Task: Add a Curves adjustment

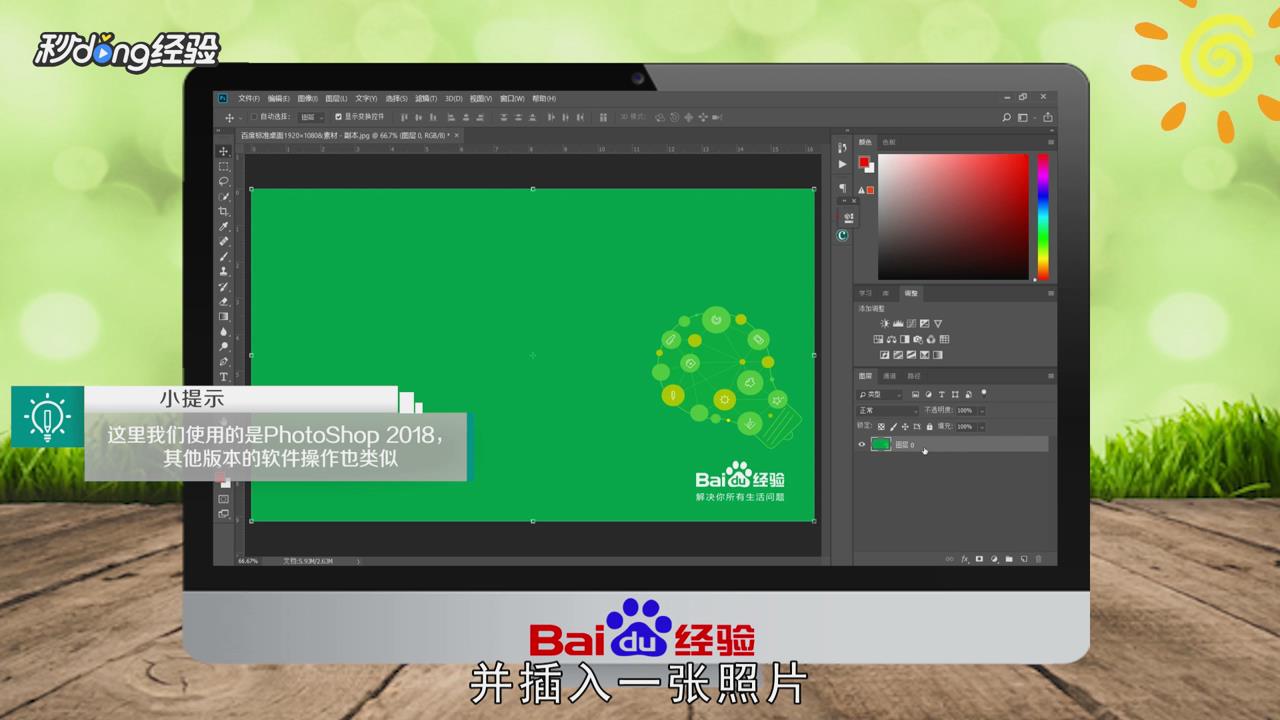Action: (x=911, y=324)
